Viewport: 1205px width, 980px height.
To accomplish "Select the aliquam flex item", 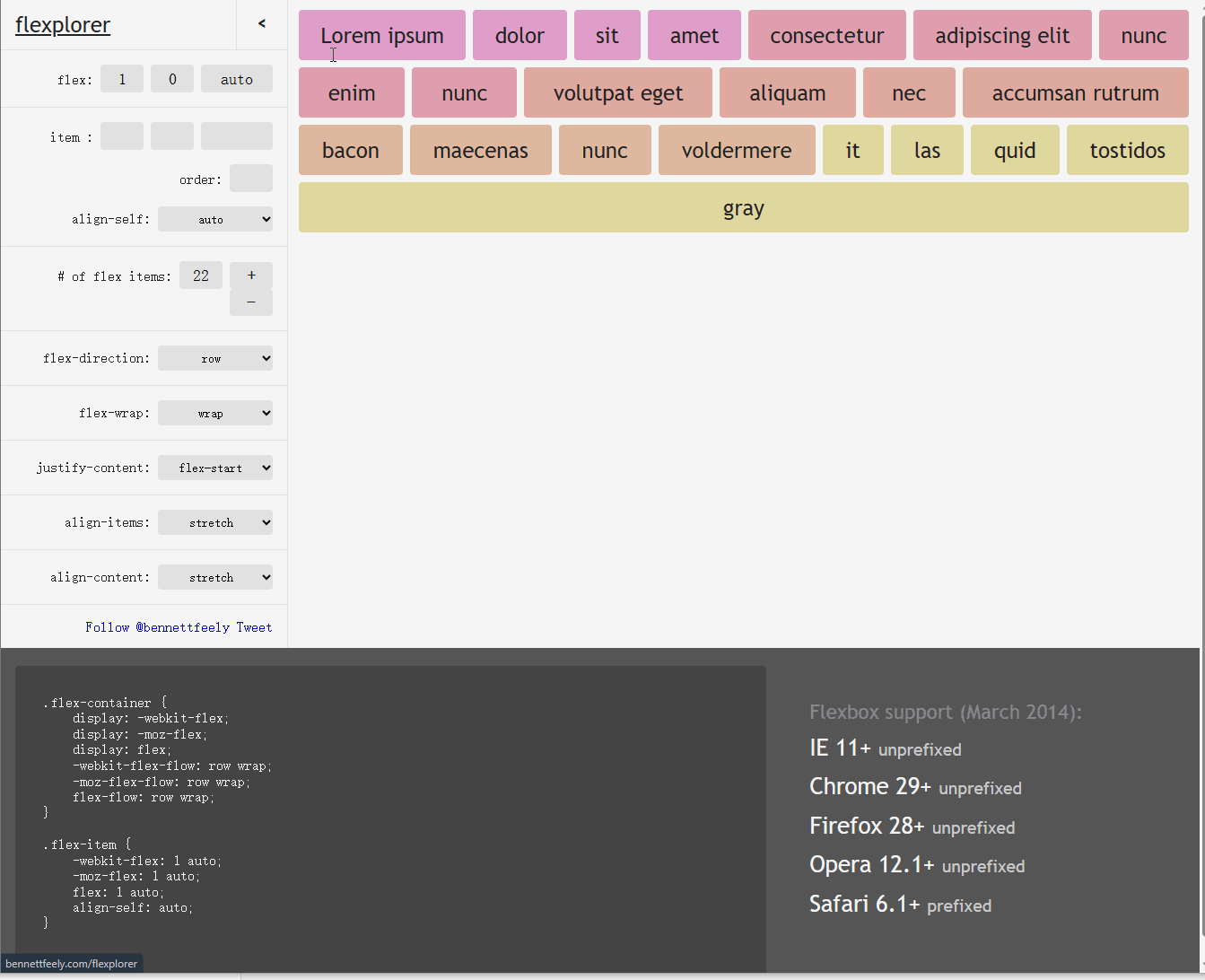I will (788, 92).
